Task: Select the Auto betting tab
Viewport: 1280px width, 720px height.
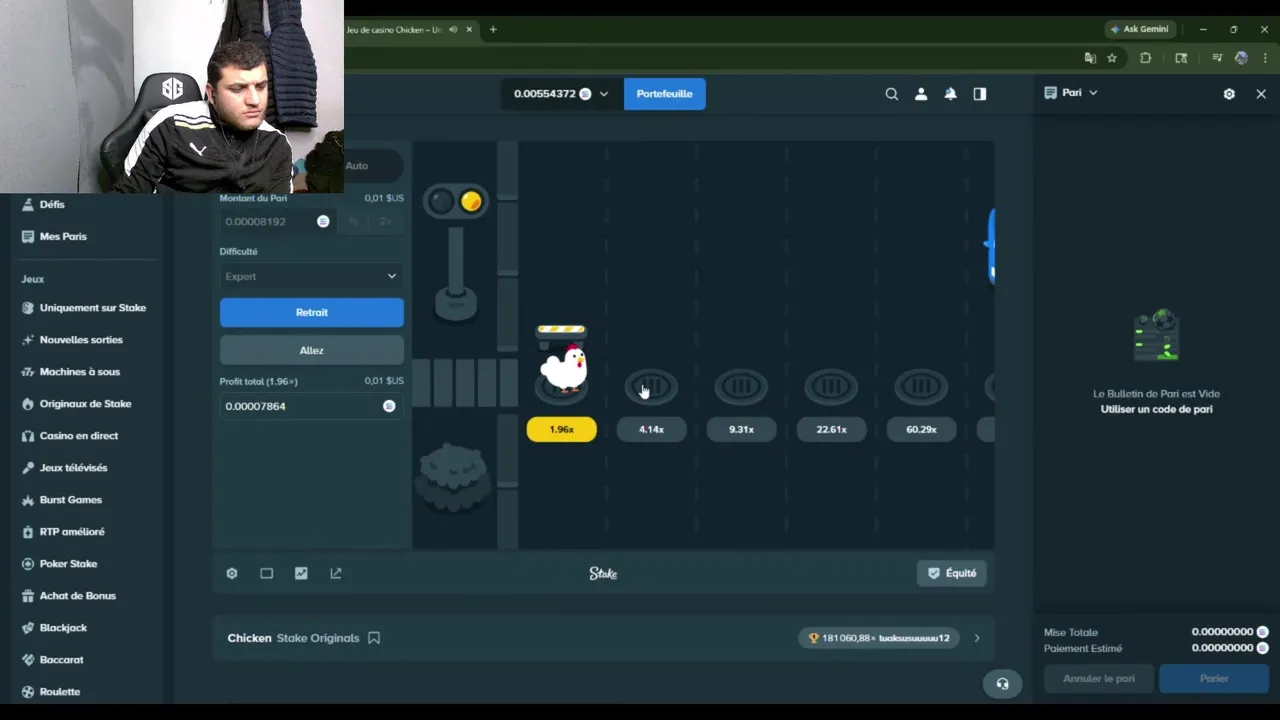Action: pyautogui.click(x=357, y=166)
